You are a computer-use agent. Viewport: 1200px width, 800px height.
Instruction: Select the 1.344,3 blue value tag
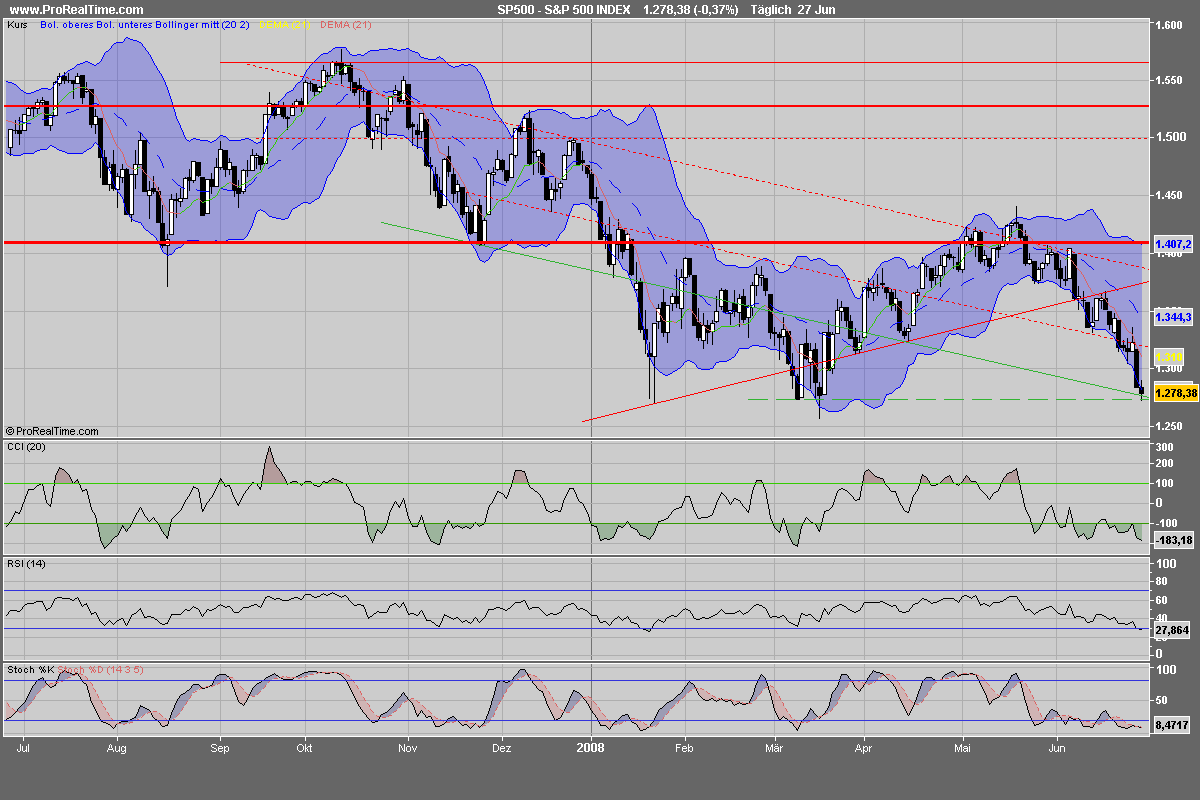(1173, 317)
